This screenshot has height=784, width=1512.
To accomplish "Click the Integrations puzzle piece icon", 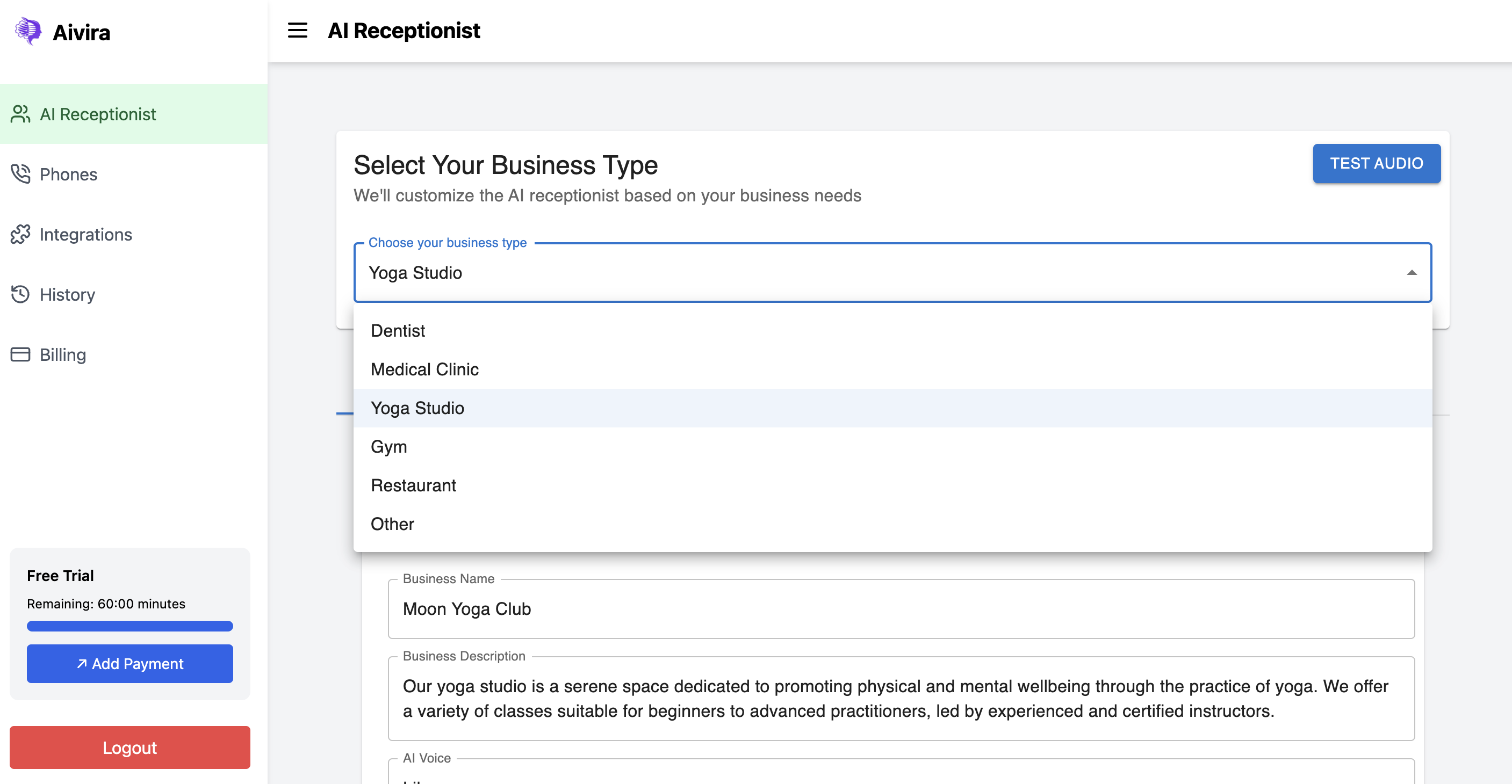I will click(20, 235).
